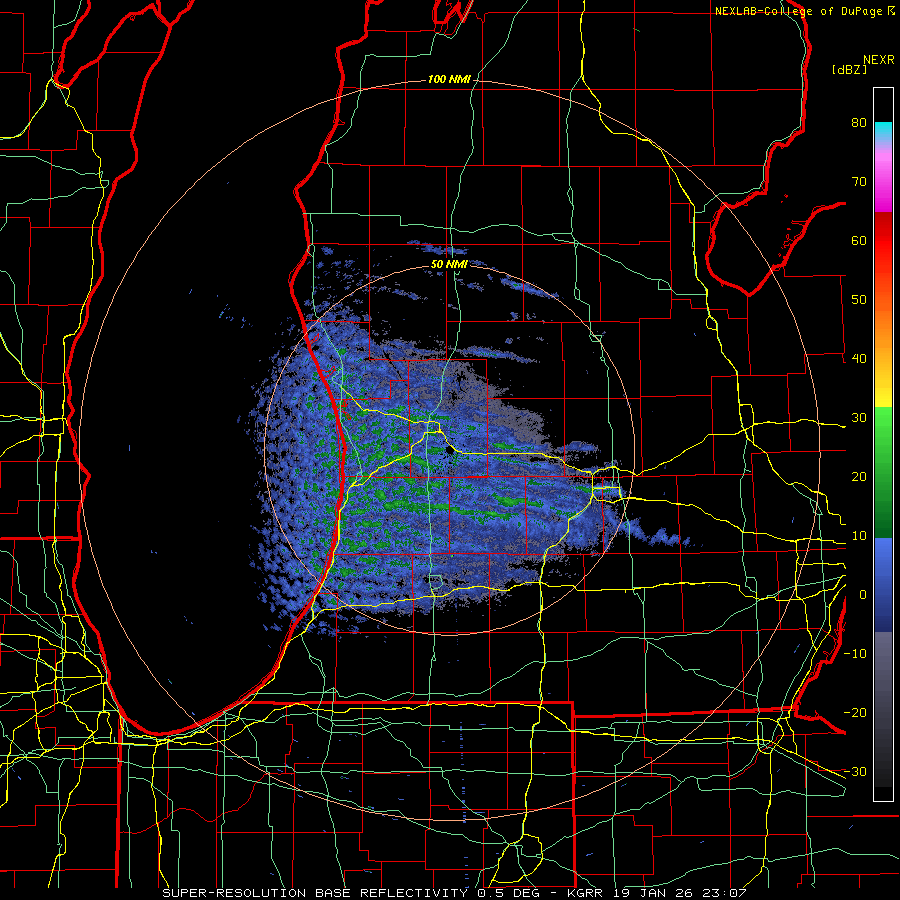This screenshot has height=900, width=900.
Task: Click the '-20' value on dBZ scale
Action: (x=855, y=712)
